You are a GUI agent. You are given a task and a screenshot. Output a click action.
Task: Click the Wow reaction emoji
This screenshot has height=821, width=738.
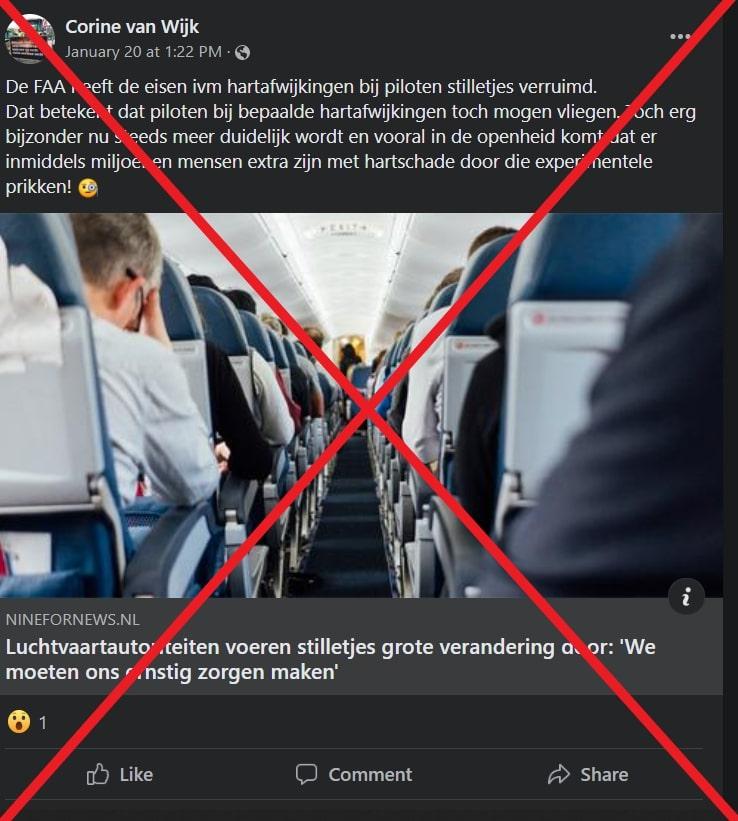(x=19, y=723)
